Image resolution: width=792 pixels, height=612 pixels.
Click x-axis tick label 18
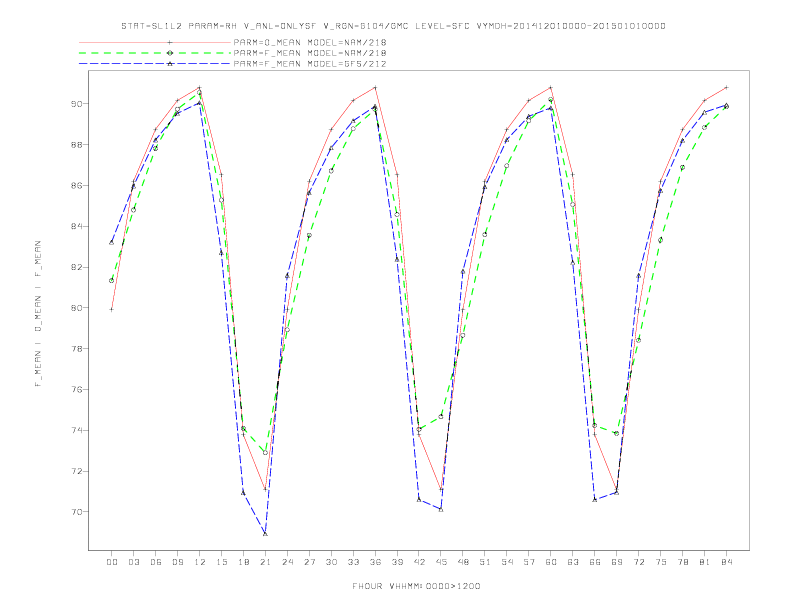point(243,562)
